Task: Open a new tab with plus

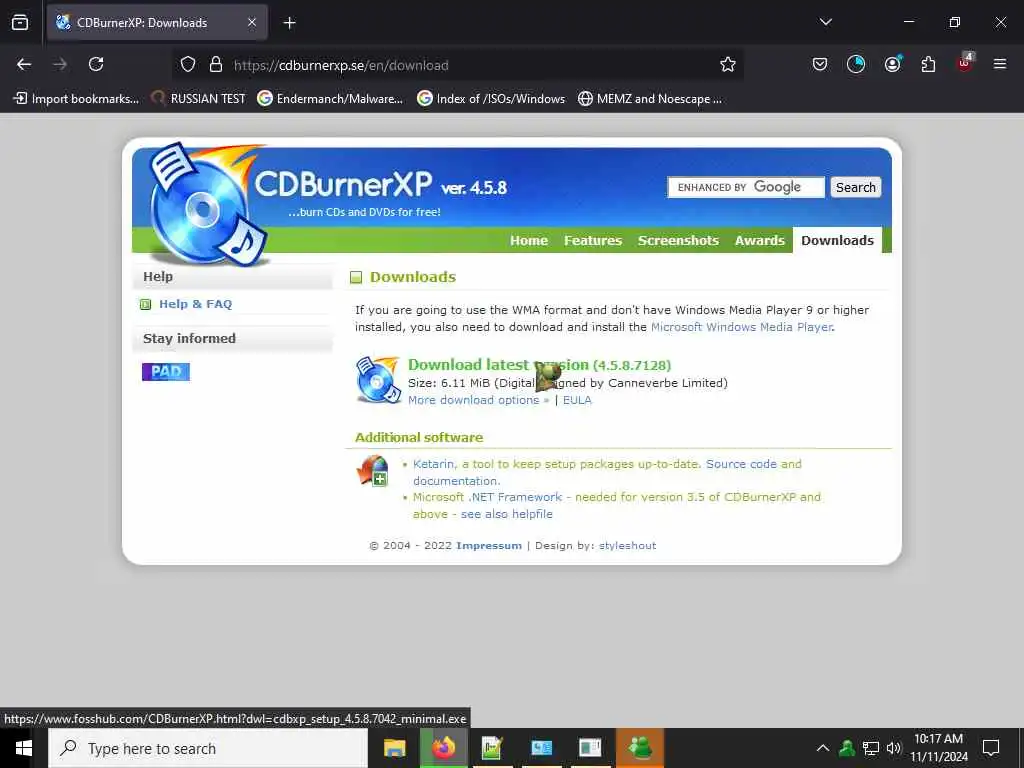Action: 289,23
